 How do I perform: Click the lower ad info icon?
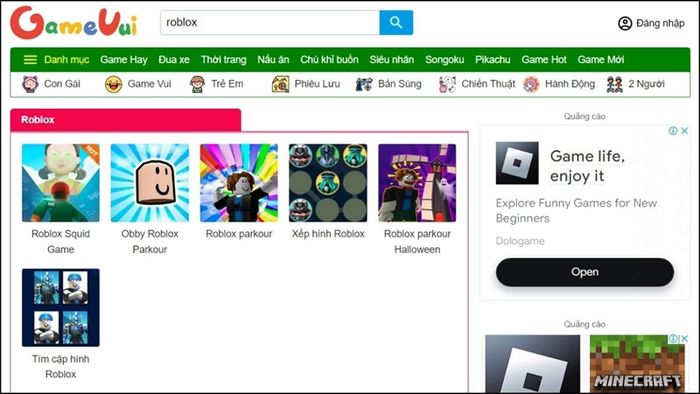(x=673, y=339)
